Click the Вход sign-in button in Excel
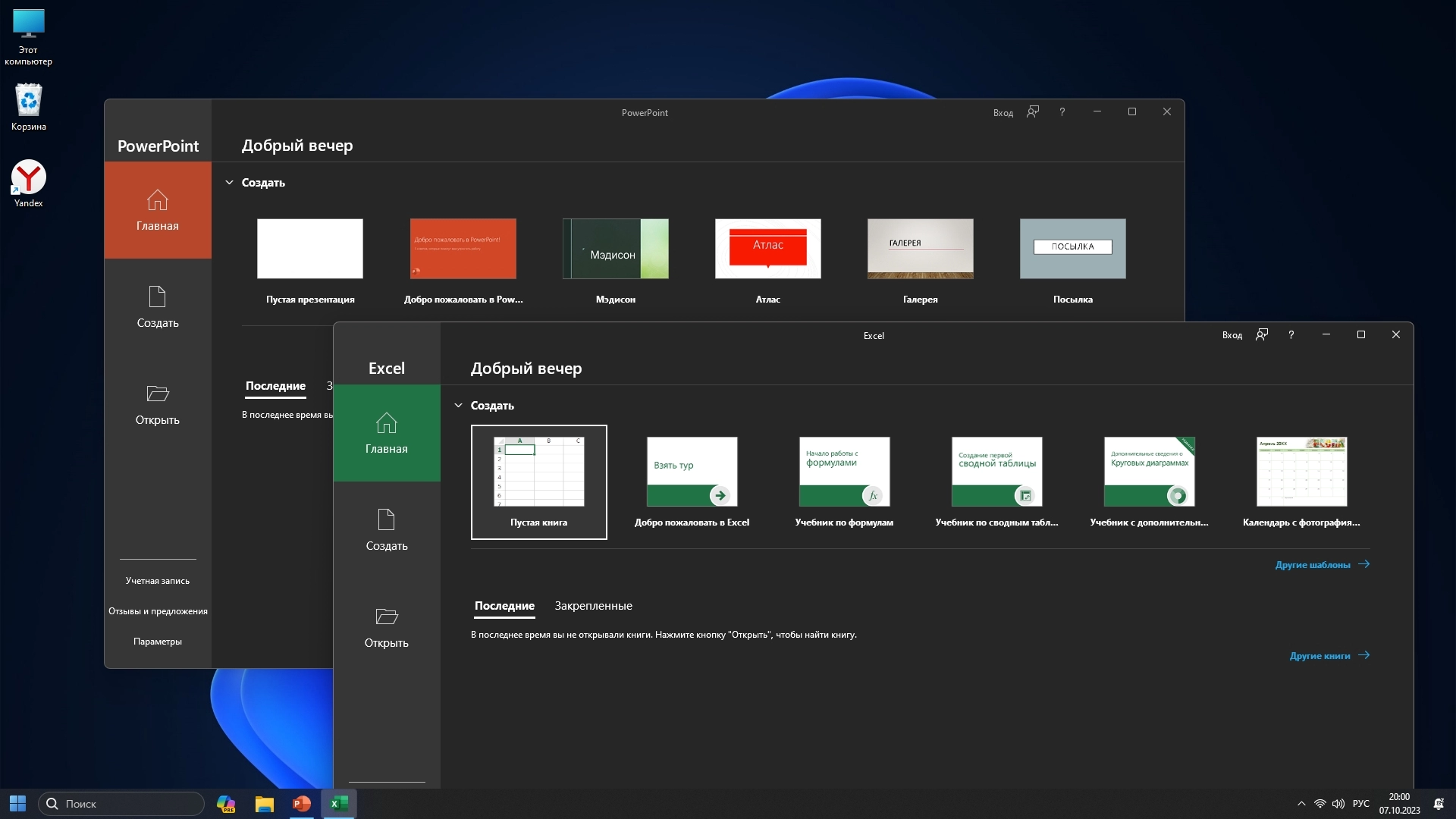1456x819 pixels. (1232, 335)
